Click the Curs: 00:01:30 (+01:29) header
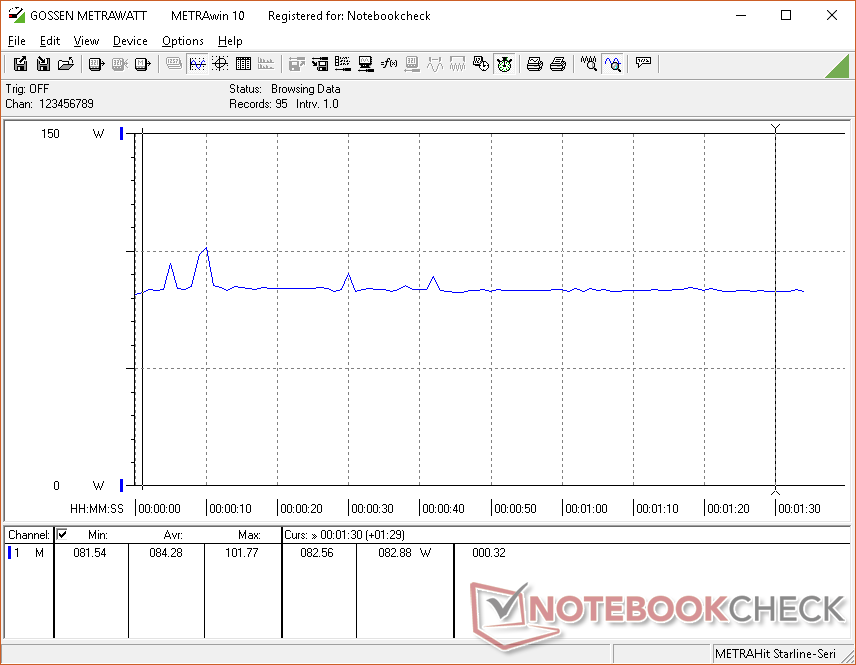Screen dimensions: 856x665 [x=344, y=535]
